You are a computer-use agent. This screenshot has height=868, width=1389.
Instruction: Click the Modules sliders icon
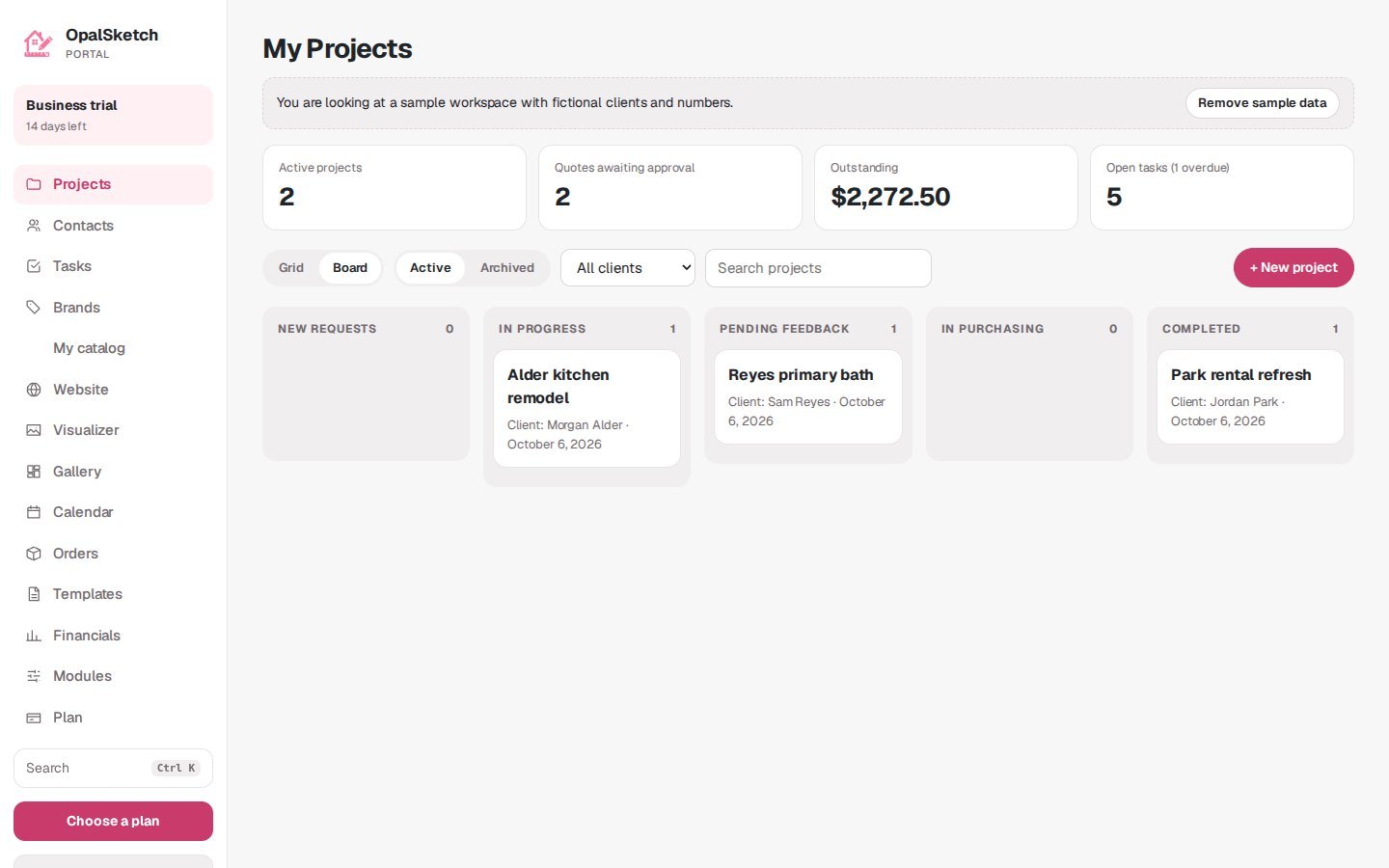[x=34, y=676]
